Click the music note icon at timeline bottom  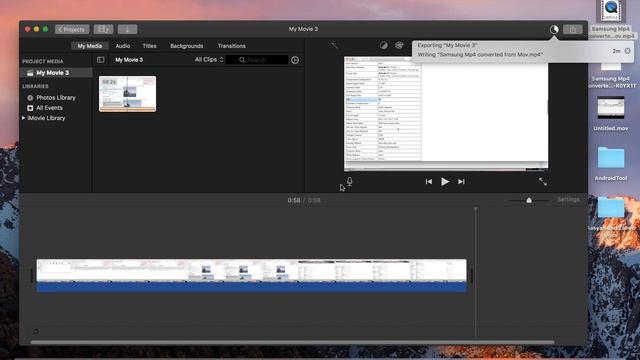(36, 331)
